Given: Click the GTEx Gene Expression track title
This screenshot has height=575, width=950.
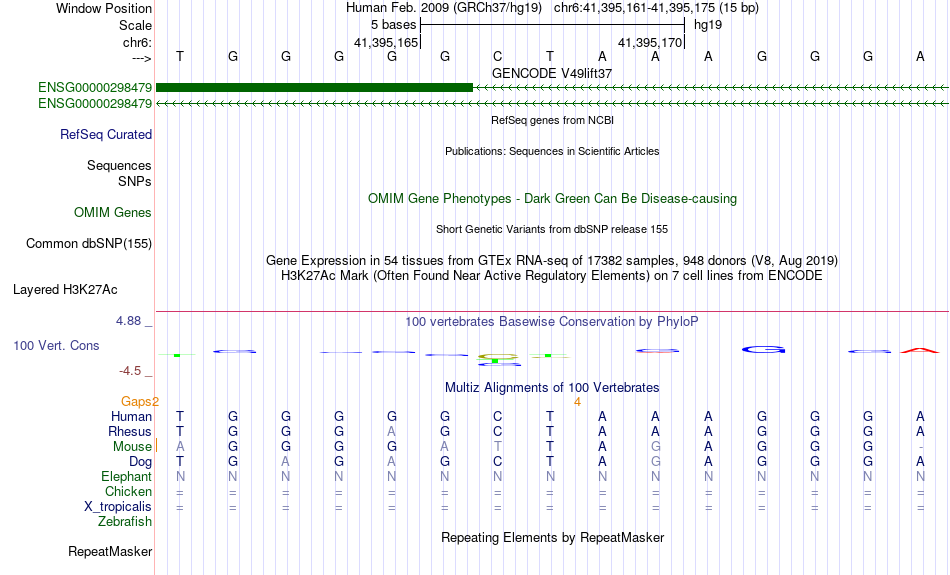Looking at the screenshot, I should (x=552, y=261).
